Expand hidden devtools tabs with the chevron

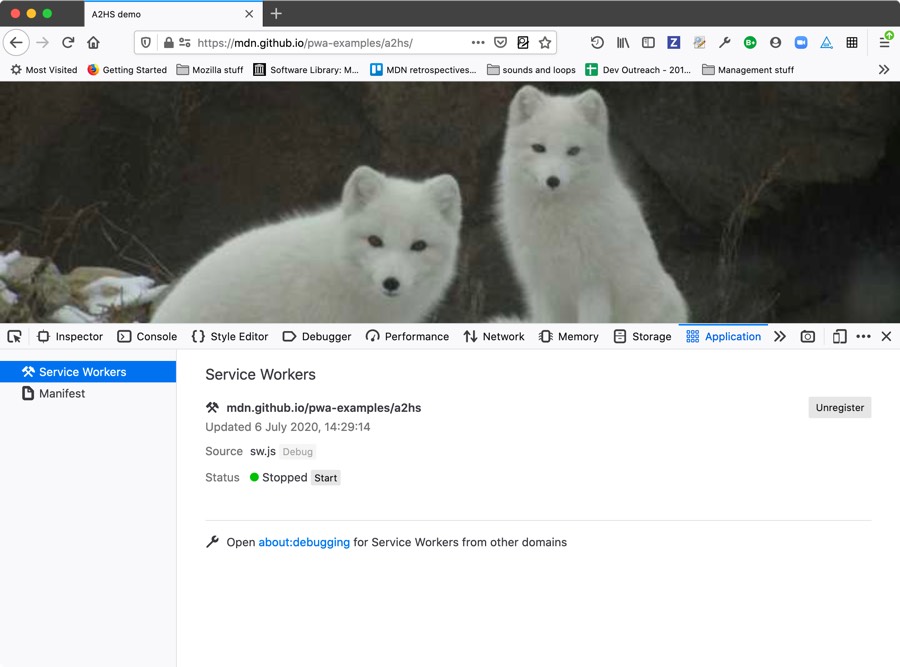pos(781,337)
